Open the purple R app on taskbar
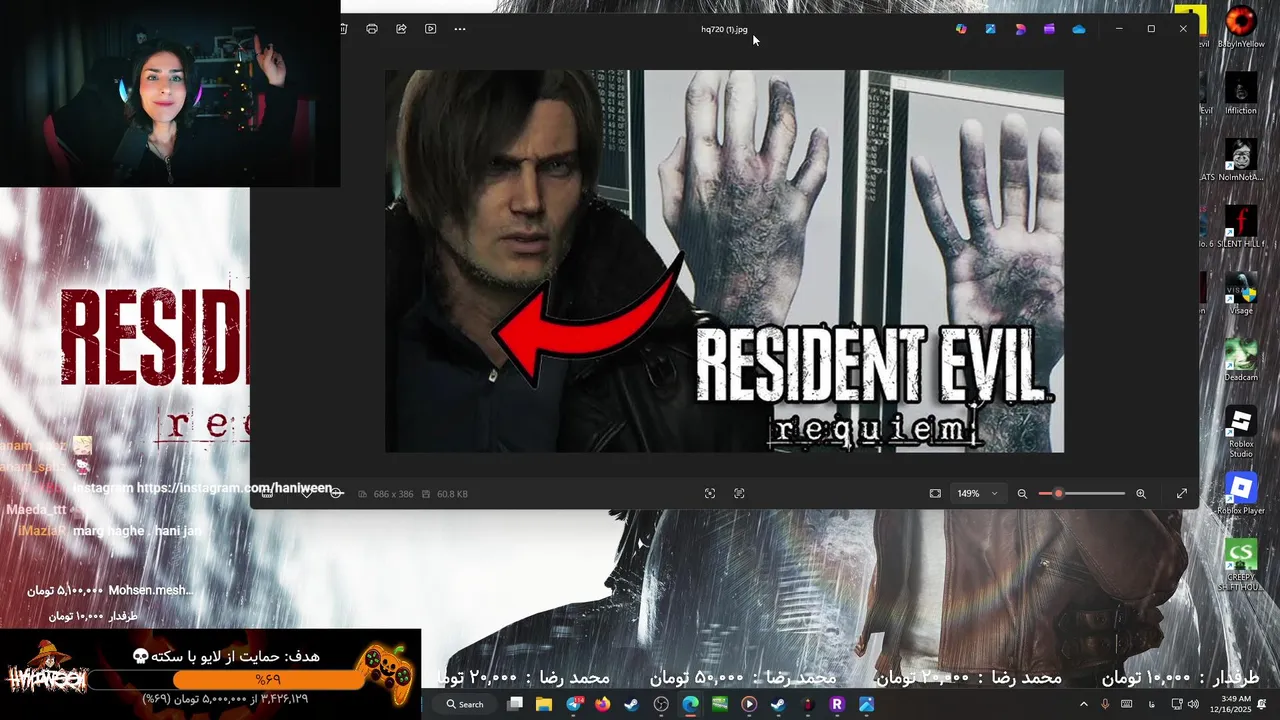The height and width of the screenshot is (720, 1280). click(837, 704)
